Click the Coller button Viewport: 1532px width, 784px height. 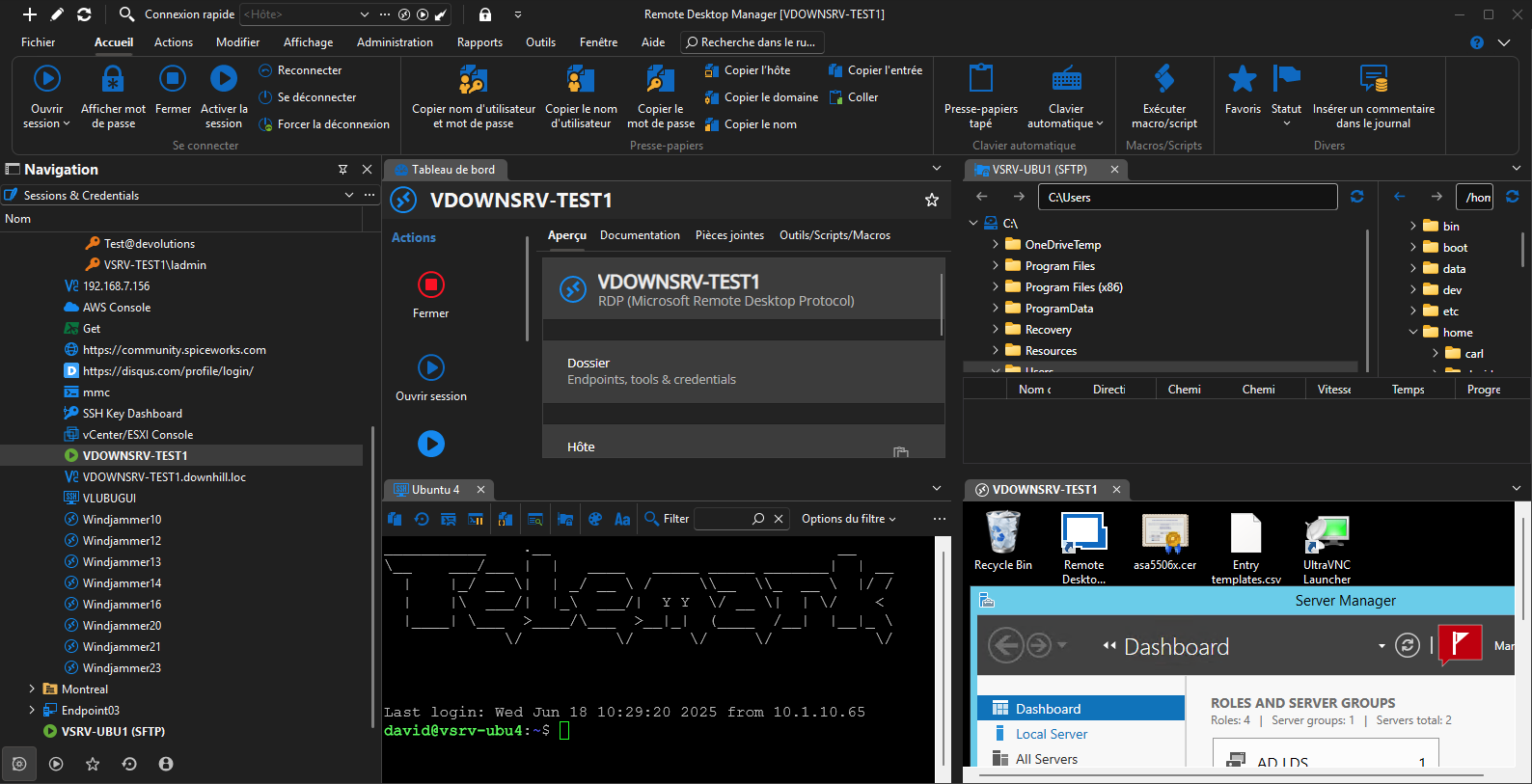click(853, 97)
